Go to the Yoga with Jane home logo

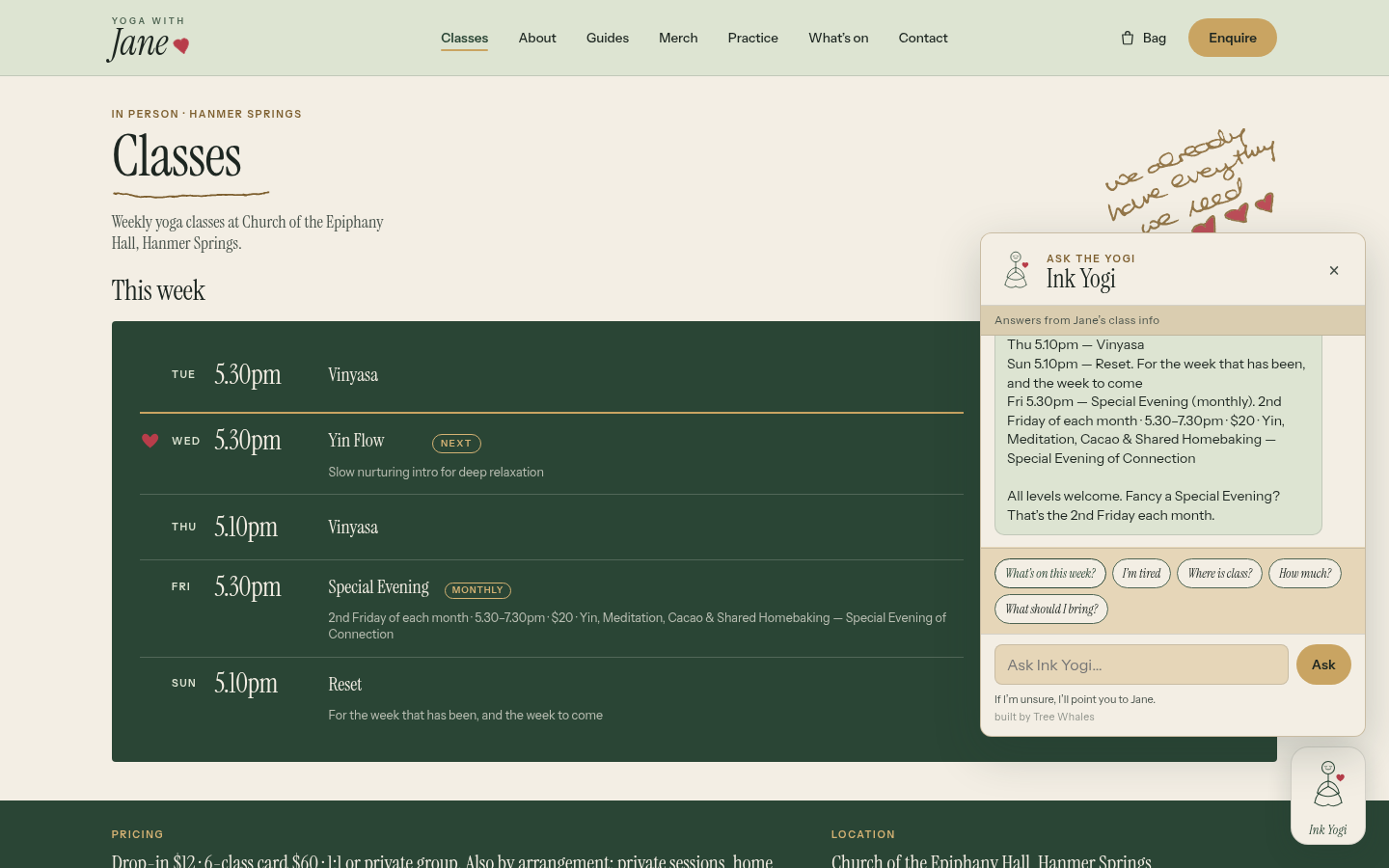[148, 39]
